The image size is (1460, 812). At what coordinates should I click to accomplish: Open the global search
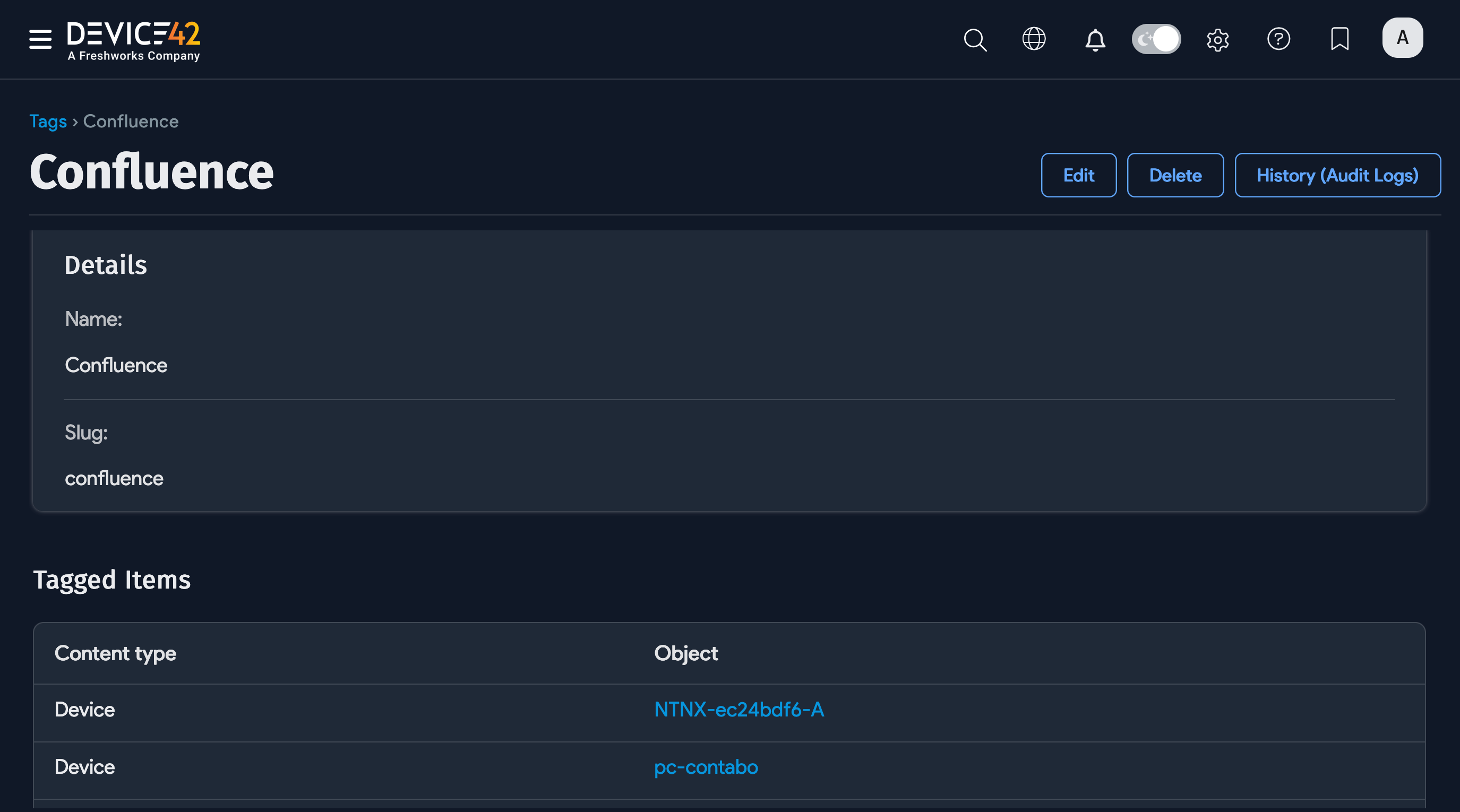[x=975, y=39]
